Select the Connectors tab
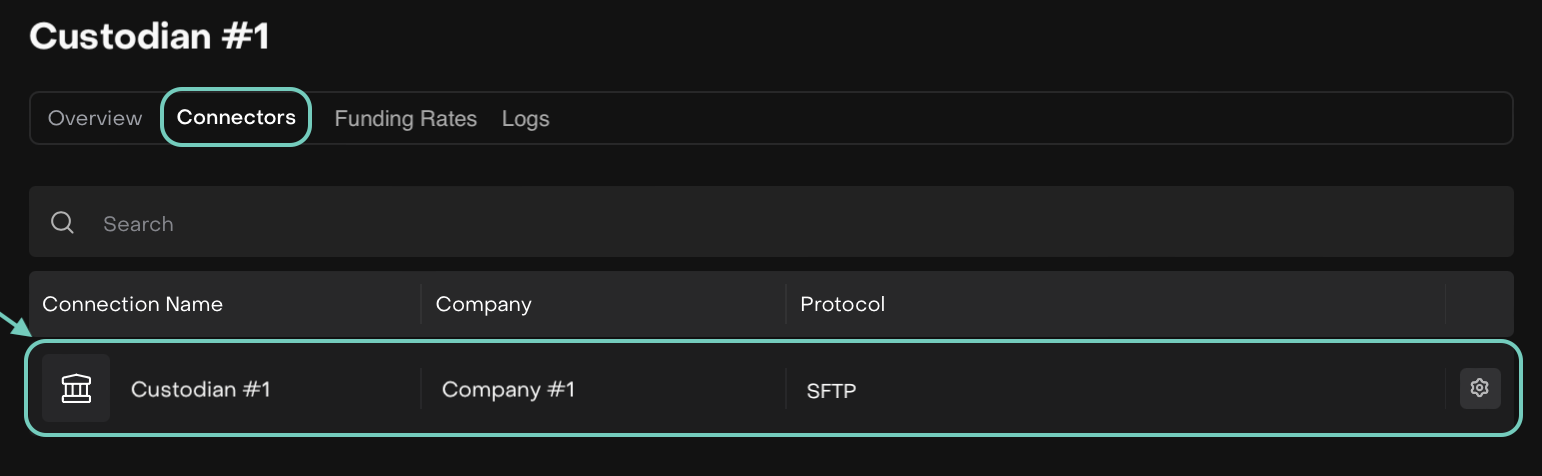Viewport: 1542px width, 476px height. point(236,117)
